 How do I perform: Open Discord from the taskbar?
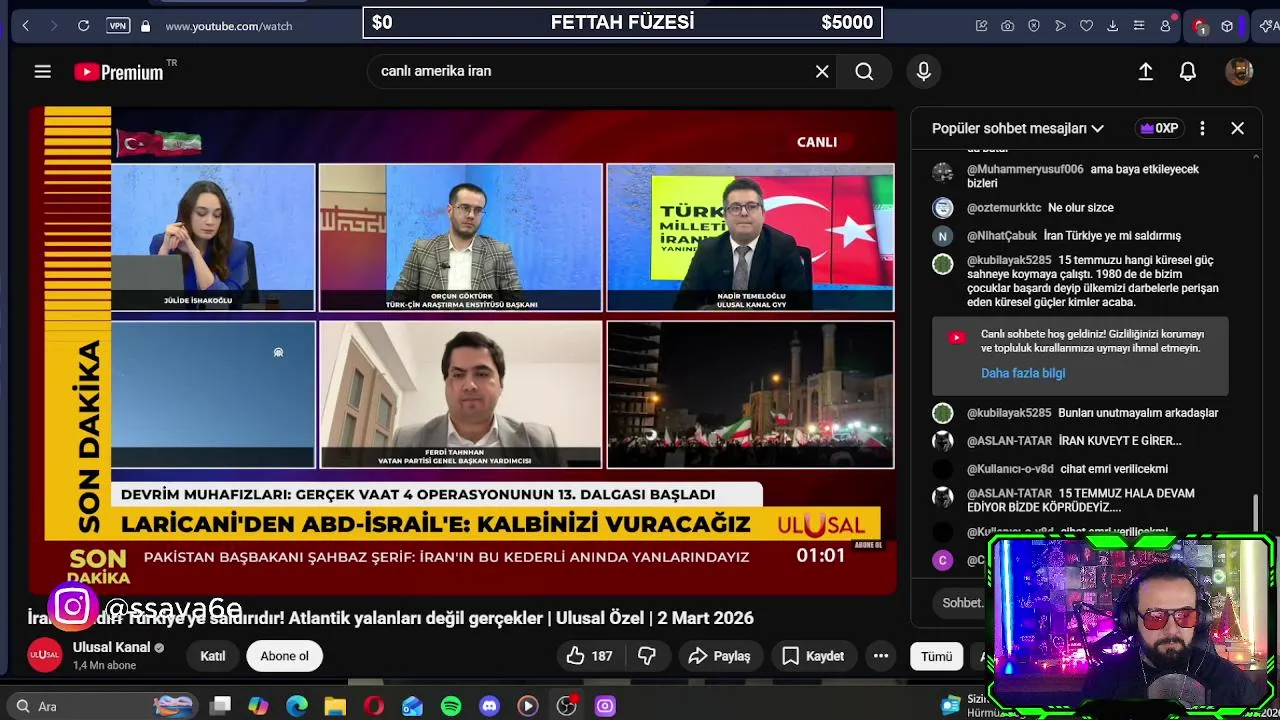[489, 706]
